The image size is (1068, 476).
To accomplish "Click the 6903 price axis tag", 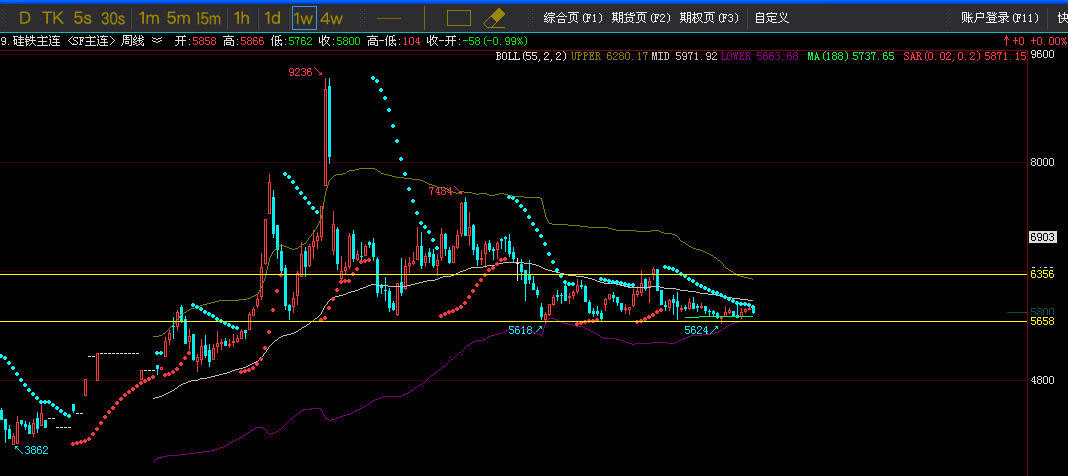I will [1043, 237].
